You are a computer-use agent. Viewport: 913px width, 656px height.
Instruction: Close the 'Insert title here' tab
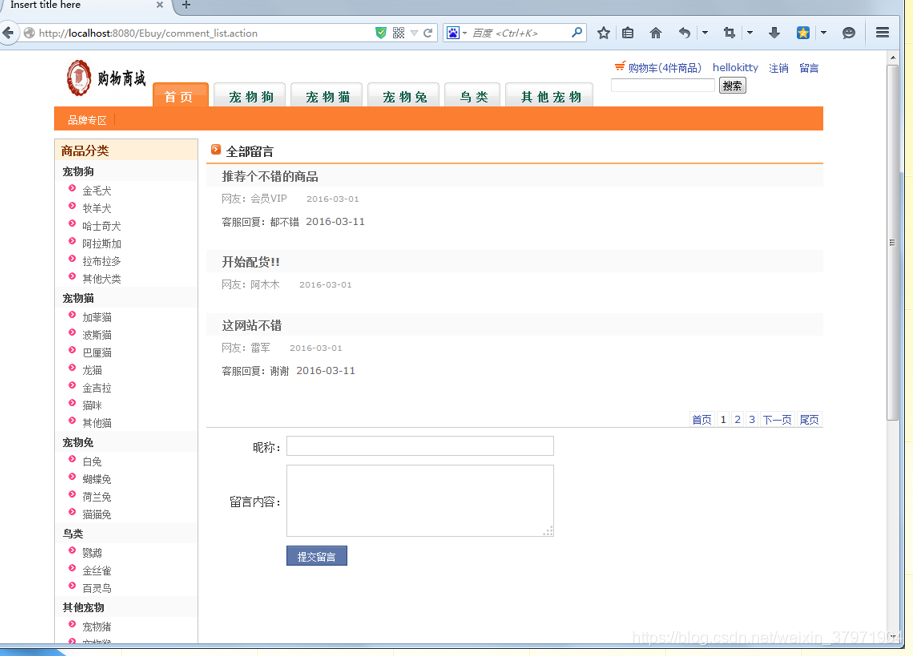(x=160, y=5)
